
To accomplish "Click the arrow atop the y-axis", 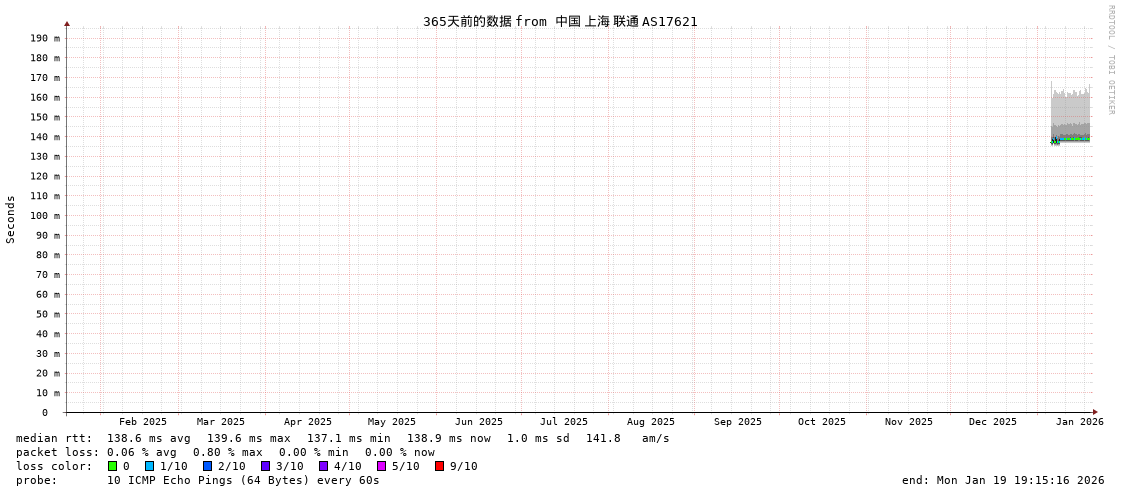I will click(67, 23).
